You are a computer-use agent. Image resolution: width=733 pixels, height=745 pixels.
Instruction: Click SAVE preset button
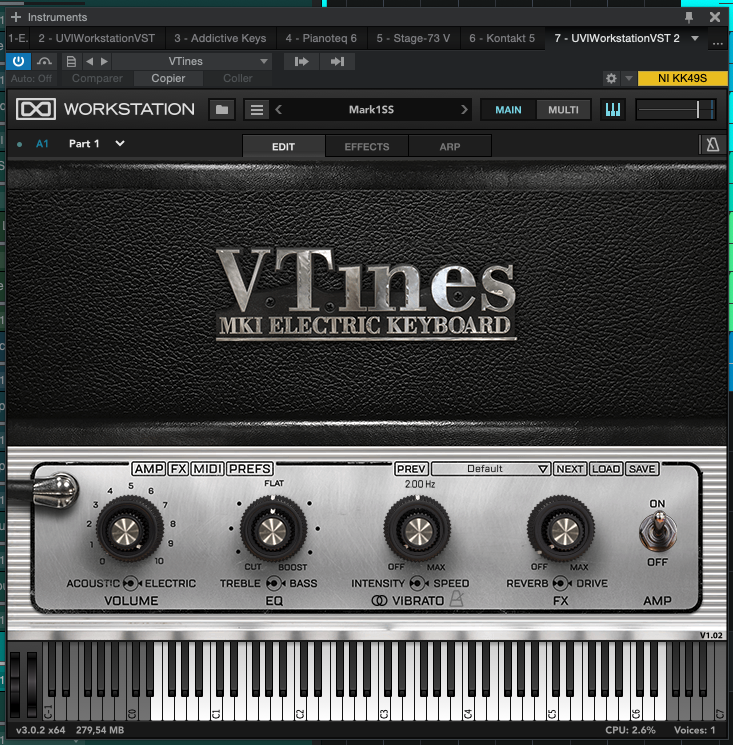pos(642,469)
